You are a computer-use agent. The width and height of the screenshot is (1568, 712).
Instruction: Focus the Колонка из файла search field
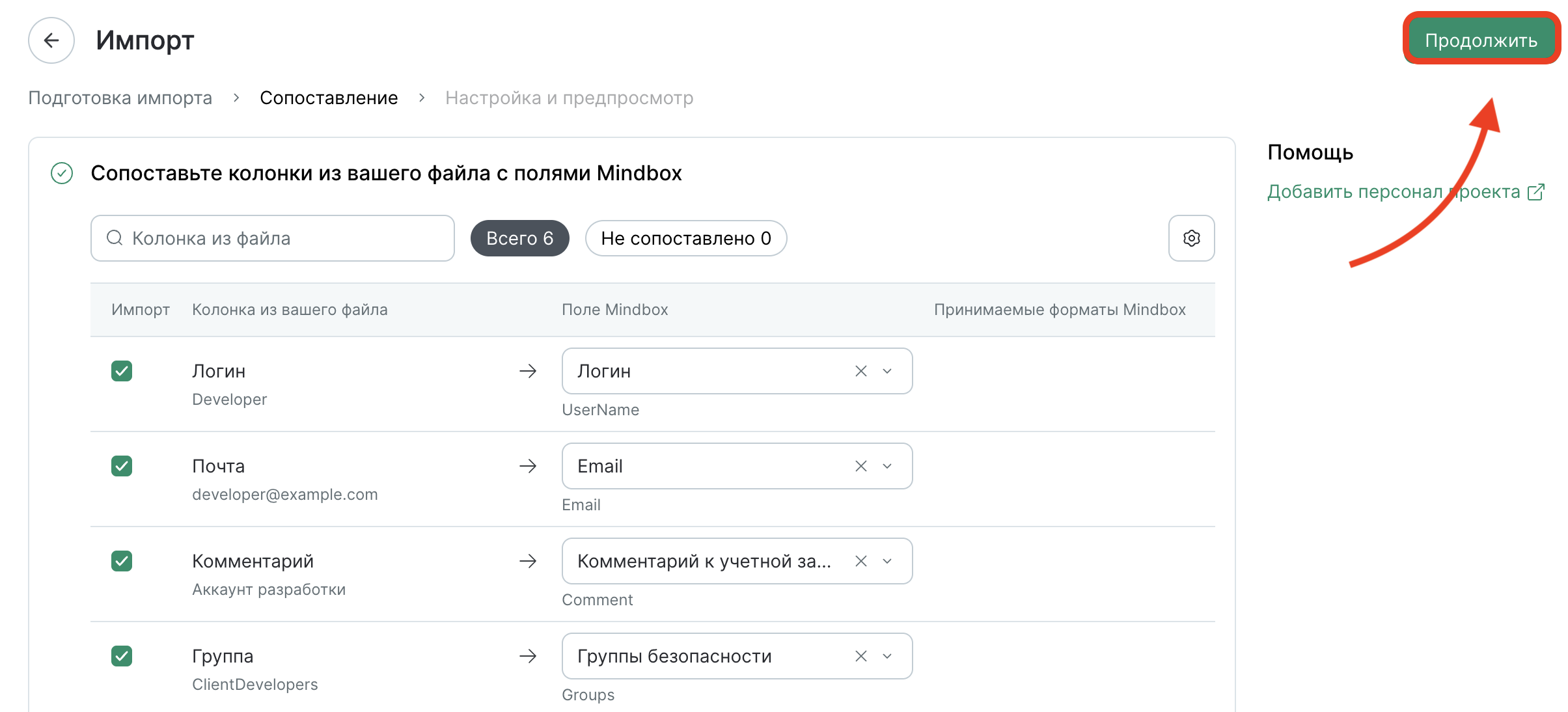[273, 238]
